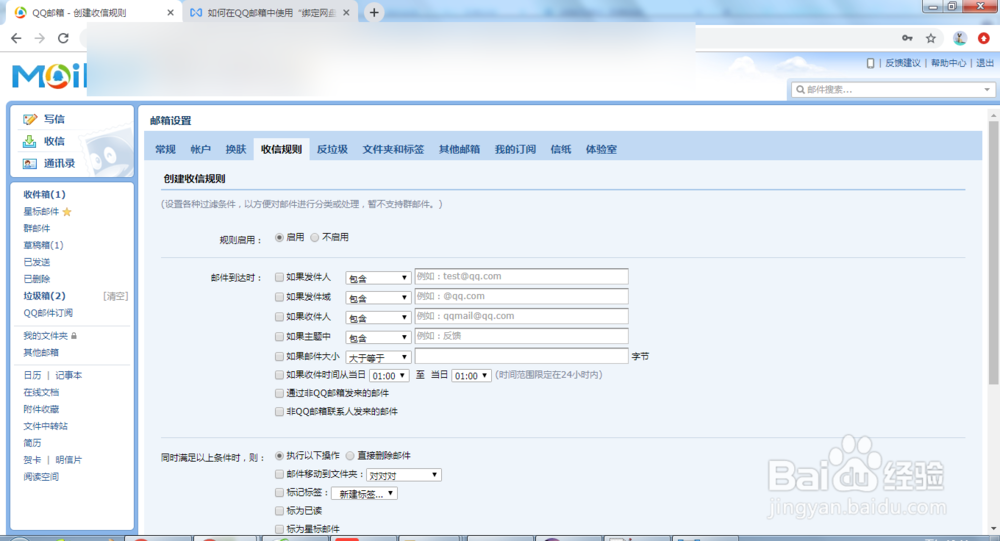Open the browser profile avatar
The height and width of the screenshot is (541, 1000).
tap(960, 38)
